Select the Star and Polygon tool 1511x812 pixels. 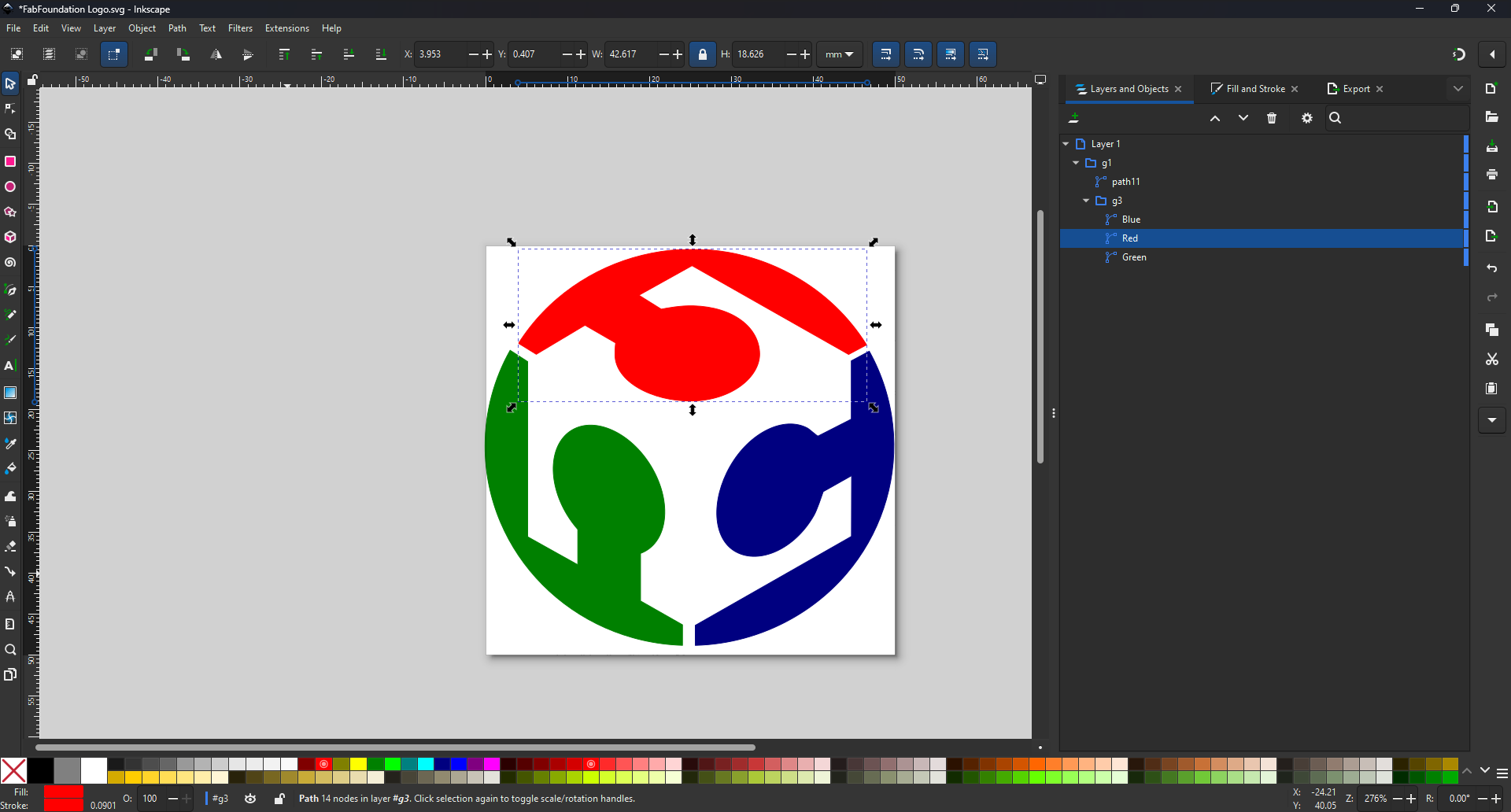10,212
